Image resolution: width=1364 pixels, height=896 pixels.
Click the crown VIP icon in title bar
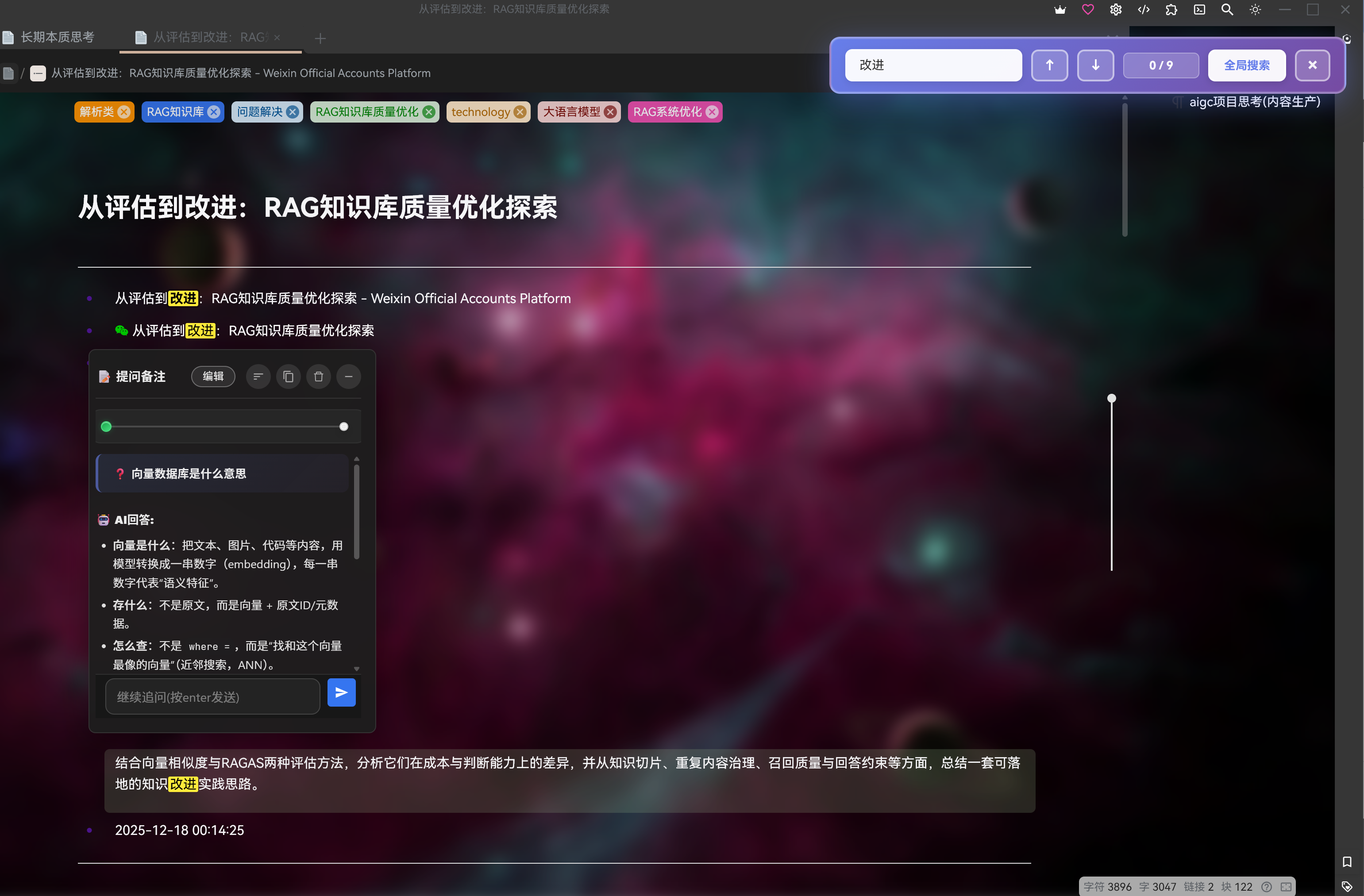tap(1060, 10)
